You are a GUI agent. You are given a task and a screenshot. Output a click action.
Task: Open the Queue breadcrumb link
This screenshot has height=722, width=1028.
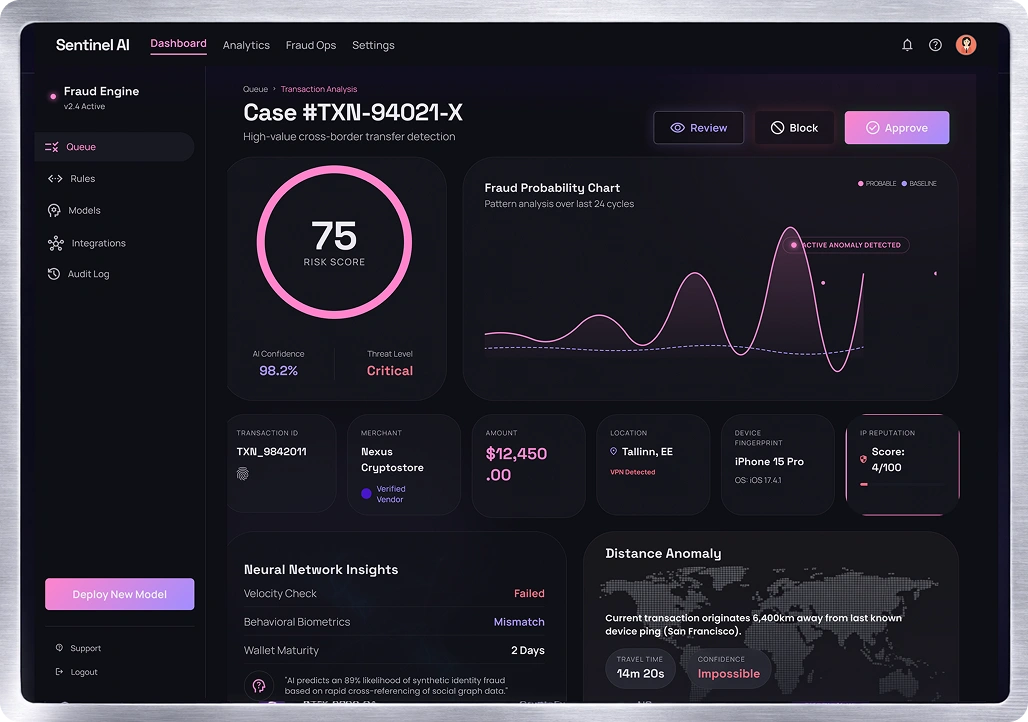coord(255,90)
